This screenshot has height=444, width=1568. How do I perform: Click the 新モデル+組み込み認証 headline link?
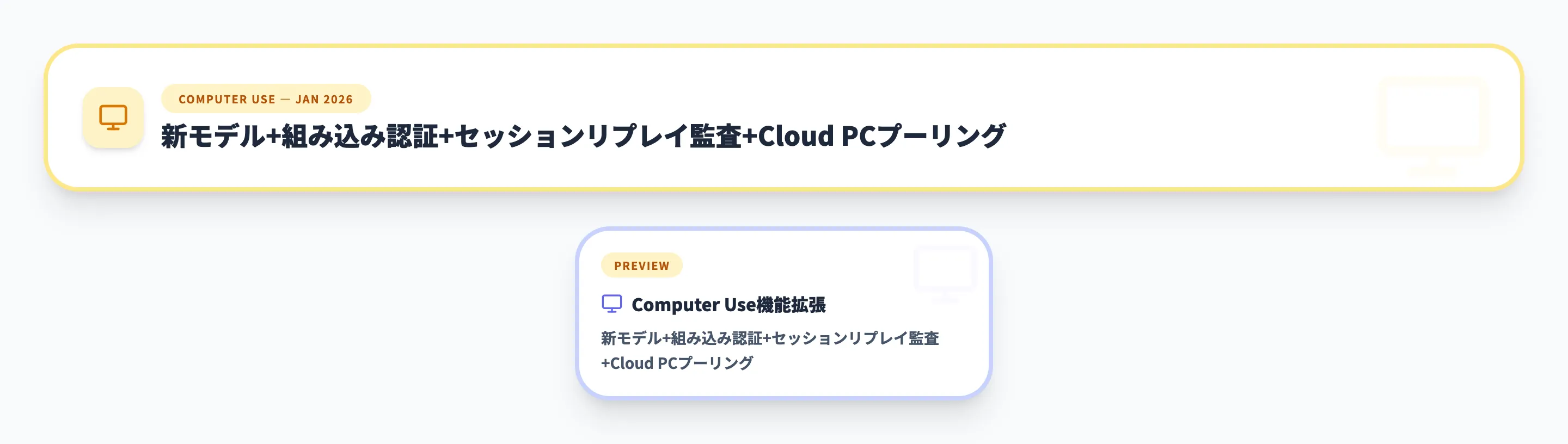[x=581, y=135]
